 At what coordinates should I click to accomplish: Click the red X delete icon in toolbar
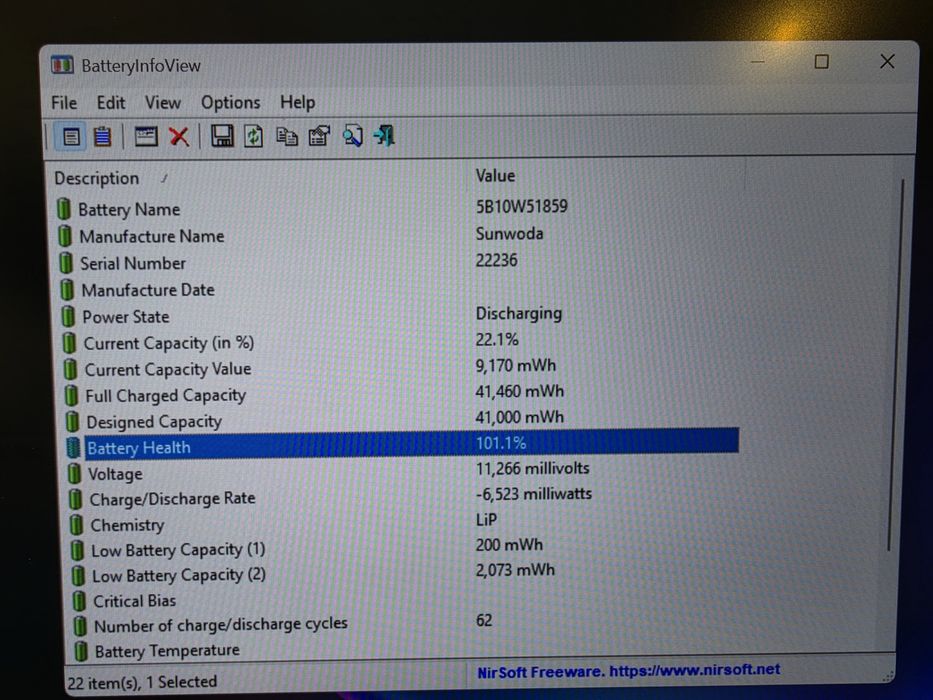coord(179,137)
